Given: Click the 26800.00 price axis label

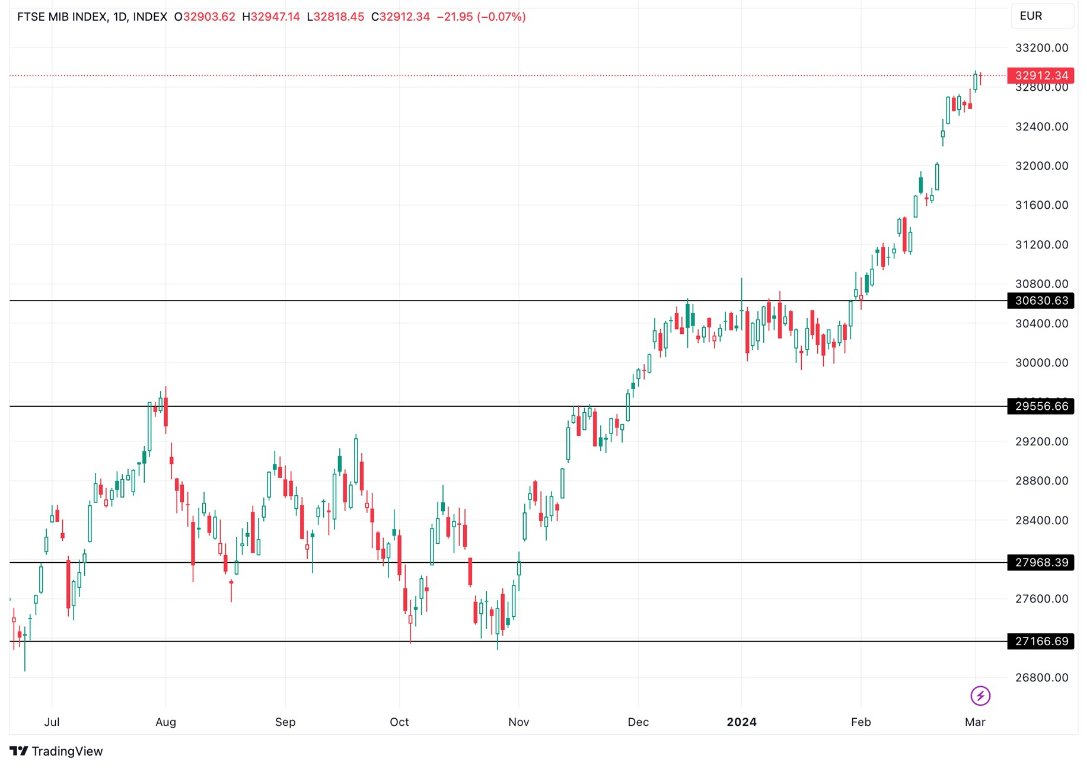Looking at the screenshot, I should click(1041, 677).
